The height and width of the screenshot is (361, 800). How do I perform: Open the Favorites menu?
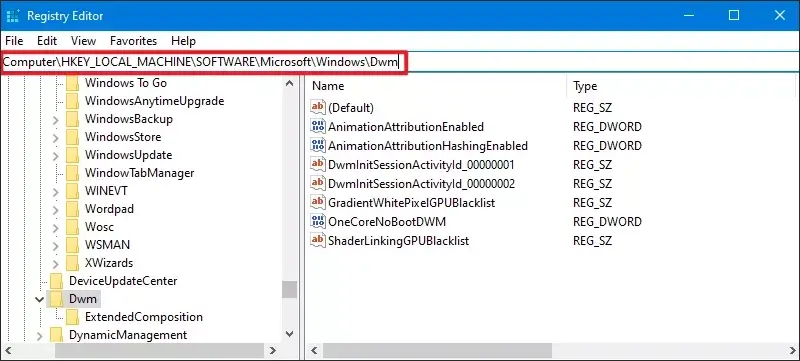(134, 41)
